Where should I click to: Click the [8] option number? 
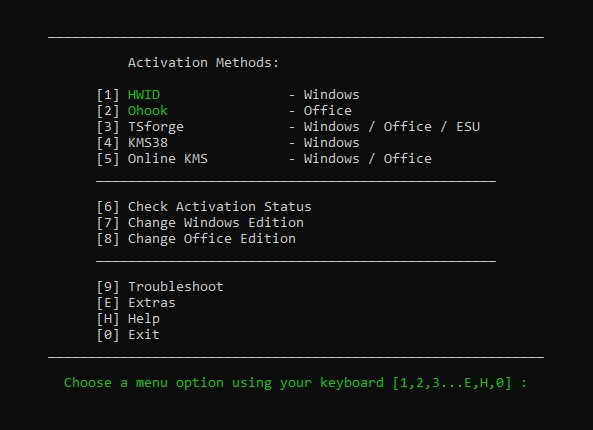(108, 239)
